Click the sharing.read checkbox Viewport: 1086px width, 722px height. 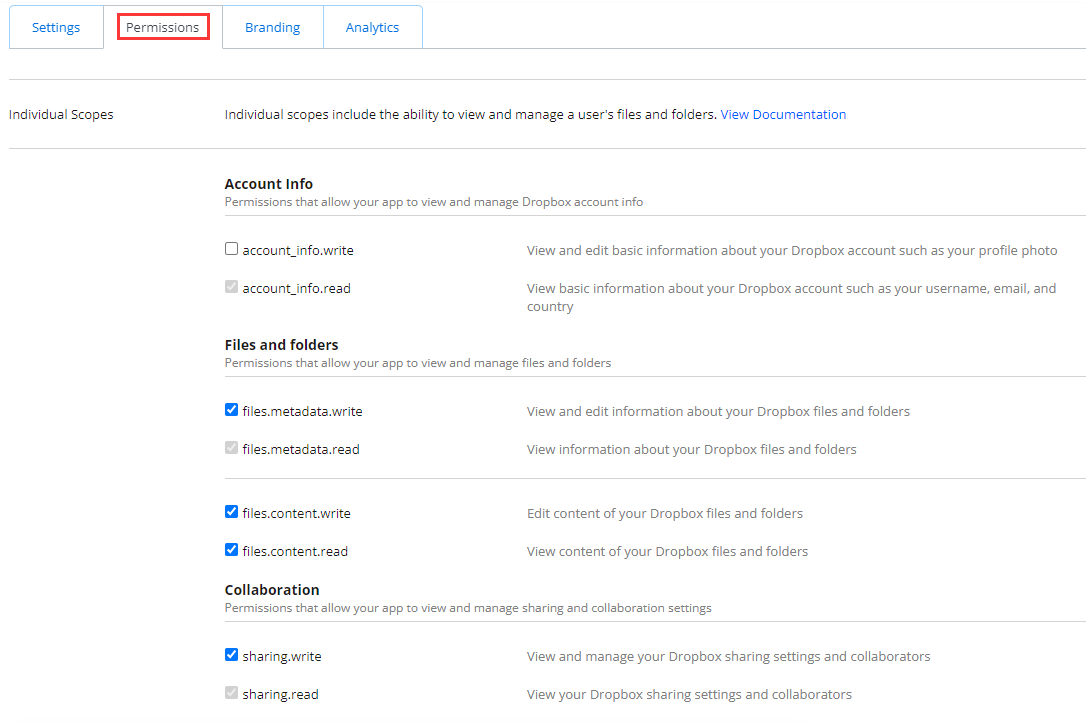tap(231, 693)
